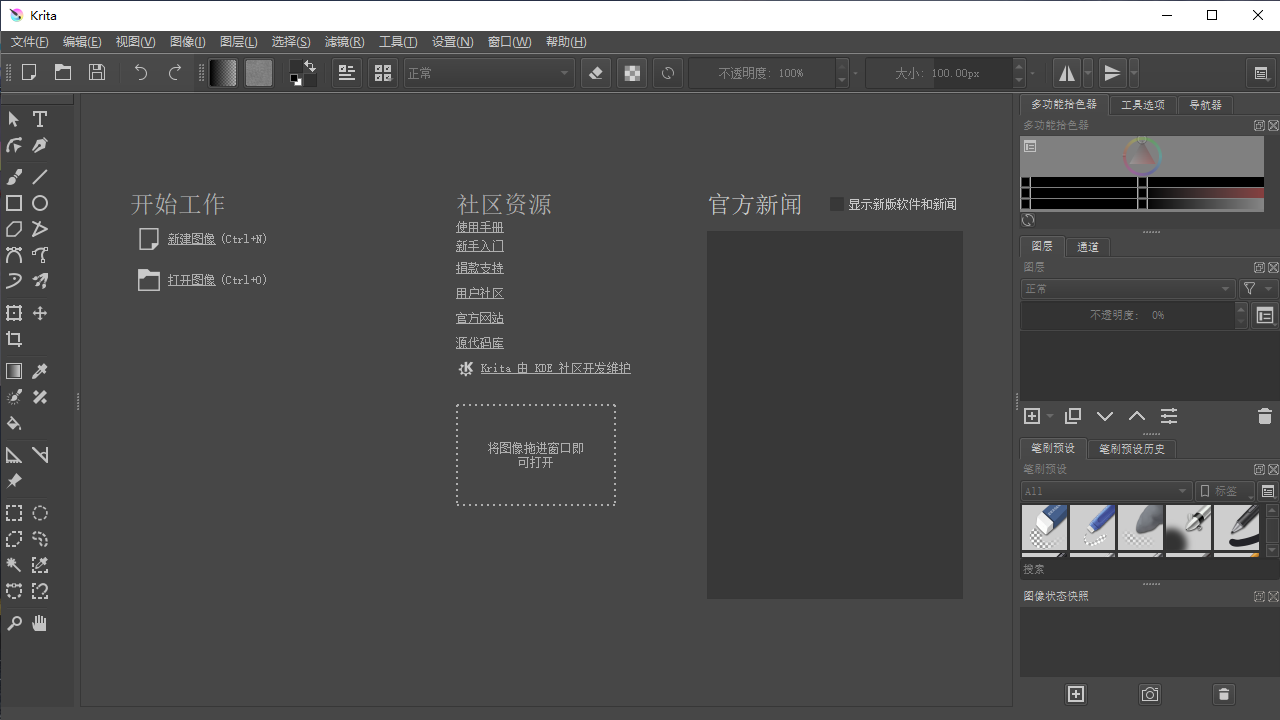The width and height of the screenshot is (1280, 720).
Task: Toggle horizontal mirror painting
Action: tap(1066, 72)
